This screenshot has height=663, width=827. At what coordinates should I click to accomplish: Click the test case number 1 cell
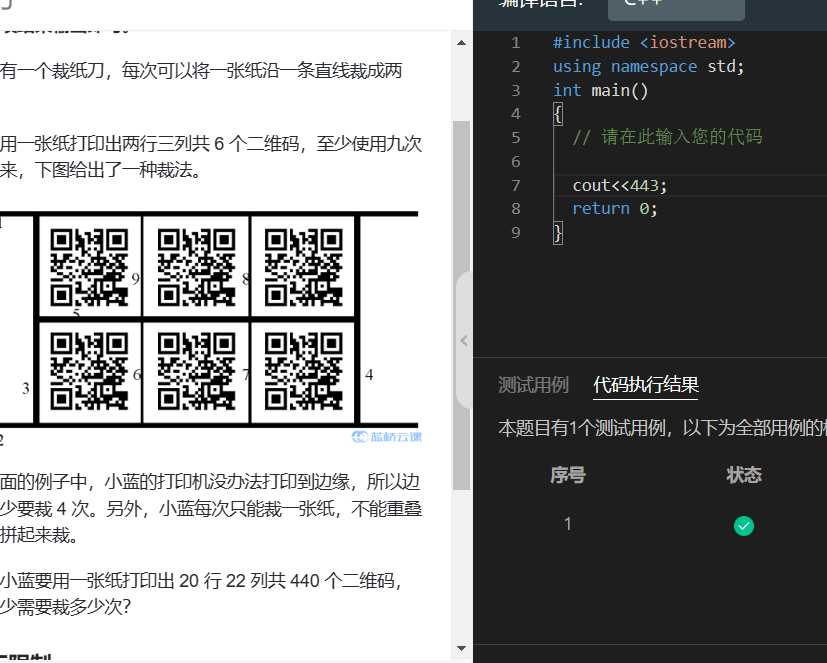click(568, 524)
